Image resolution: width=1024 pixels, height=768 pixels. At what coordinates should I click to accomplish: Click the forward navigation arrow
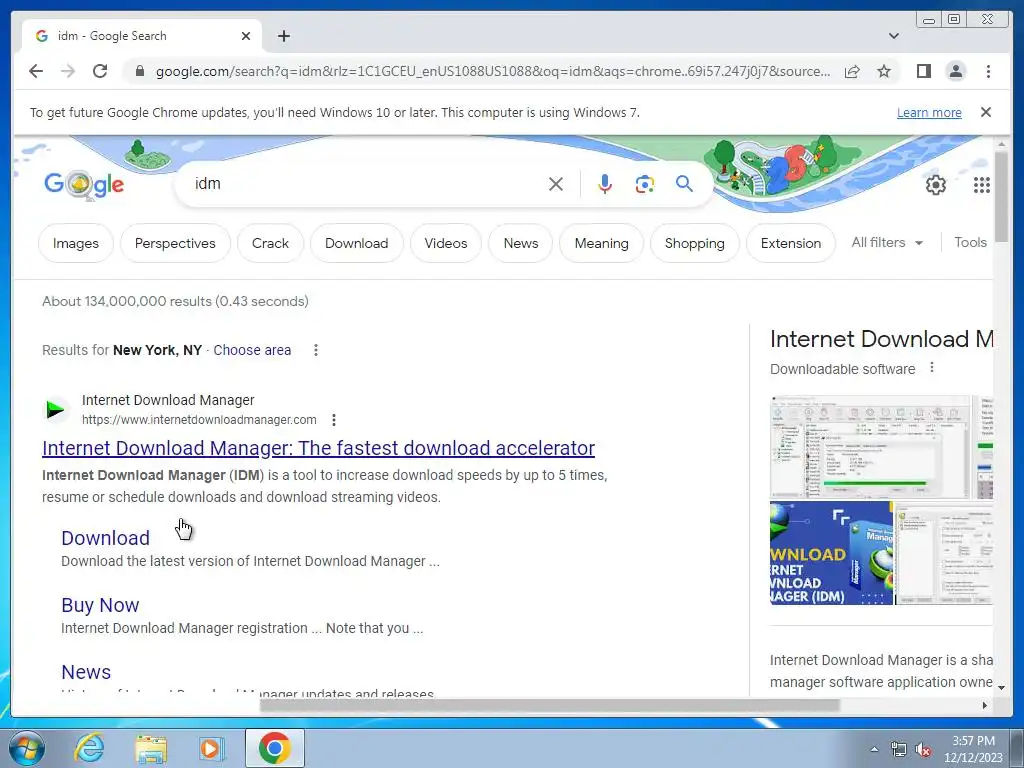[x=68, y=71]
